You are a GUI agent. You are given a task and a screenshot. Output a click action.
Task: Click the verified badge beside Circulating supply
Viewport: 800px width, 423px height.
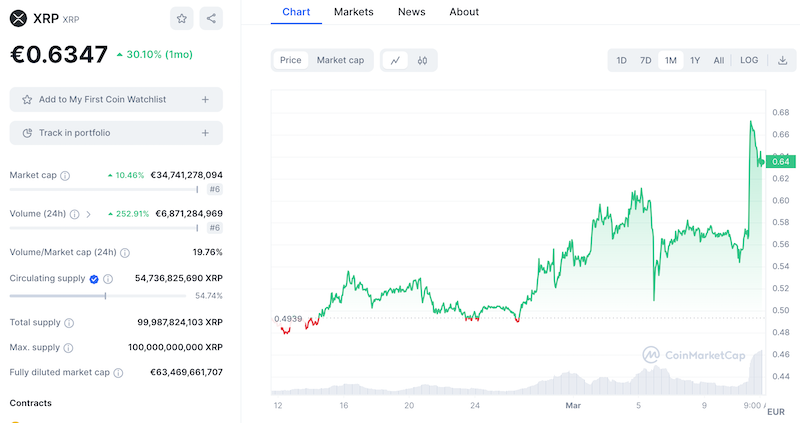94,279
